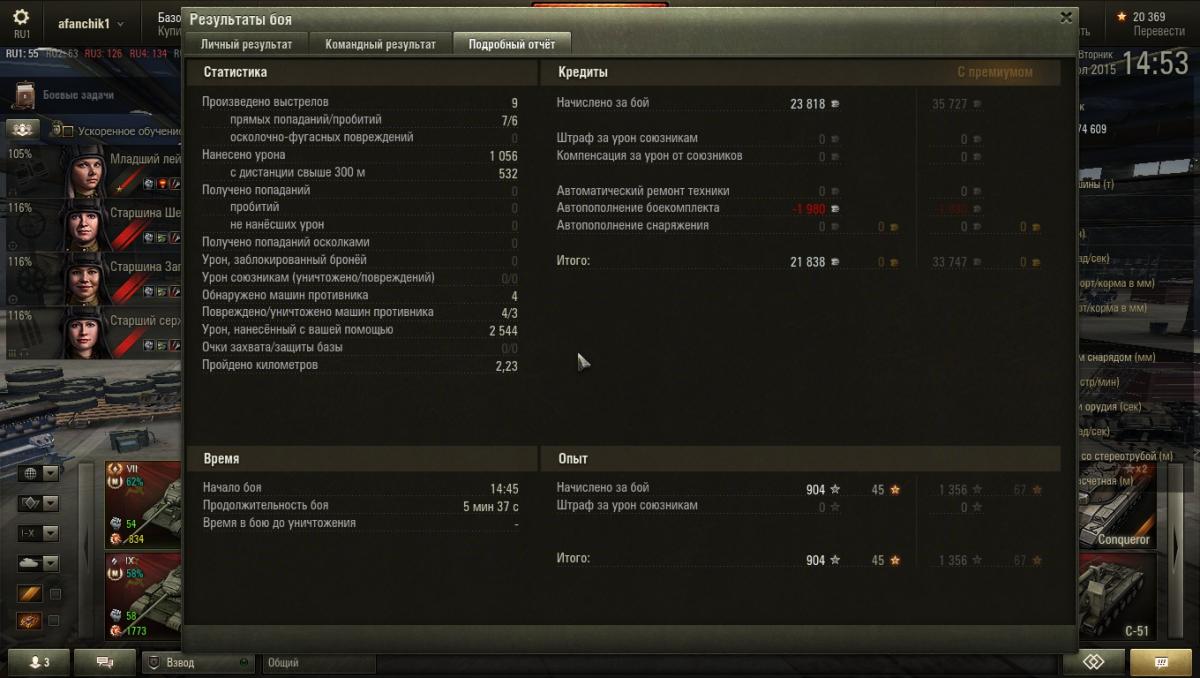Click the Перевести free experience button
This screenshot has width=1200, height=678.
tap(1159, 31)
